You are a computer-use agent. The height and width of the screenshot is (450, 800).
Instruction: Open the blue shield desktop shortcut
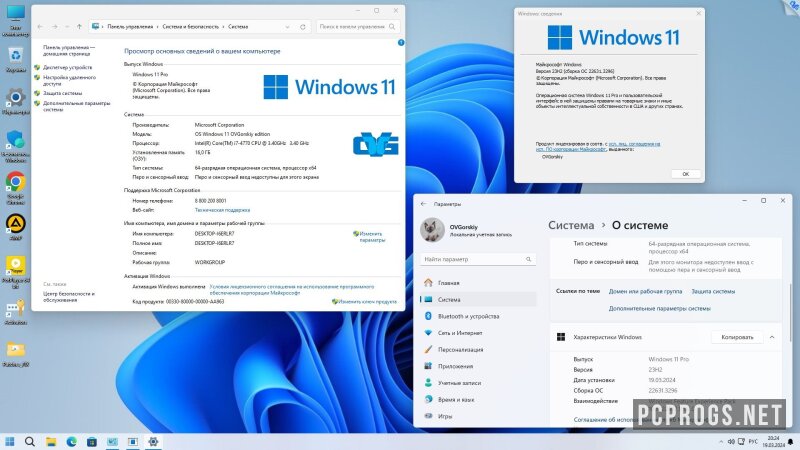[x=15, y=146]
